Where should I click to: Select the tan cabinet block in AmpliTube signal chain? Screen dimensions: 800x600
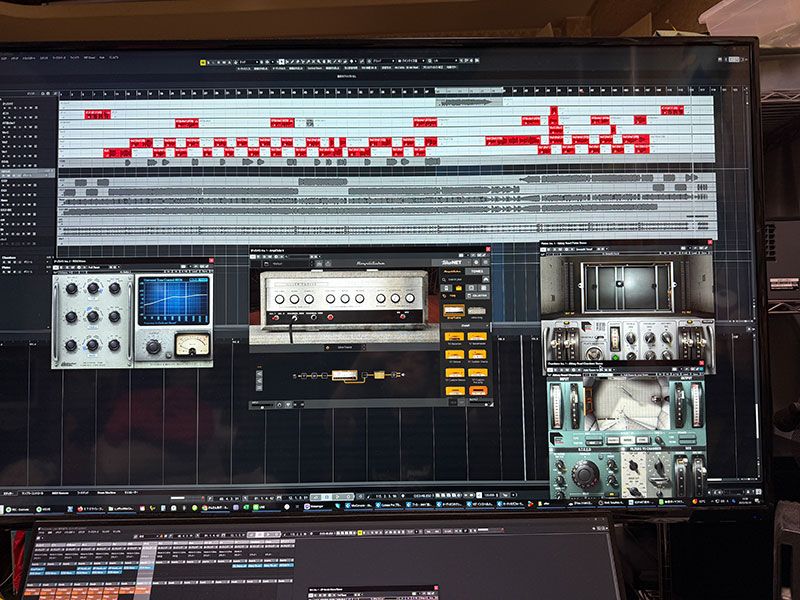pyautogui.click(x=379, y=375)
